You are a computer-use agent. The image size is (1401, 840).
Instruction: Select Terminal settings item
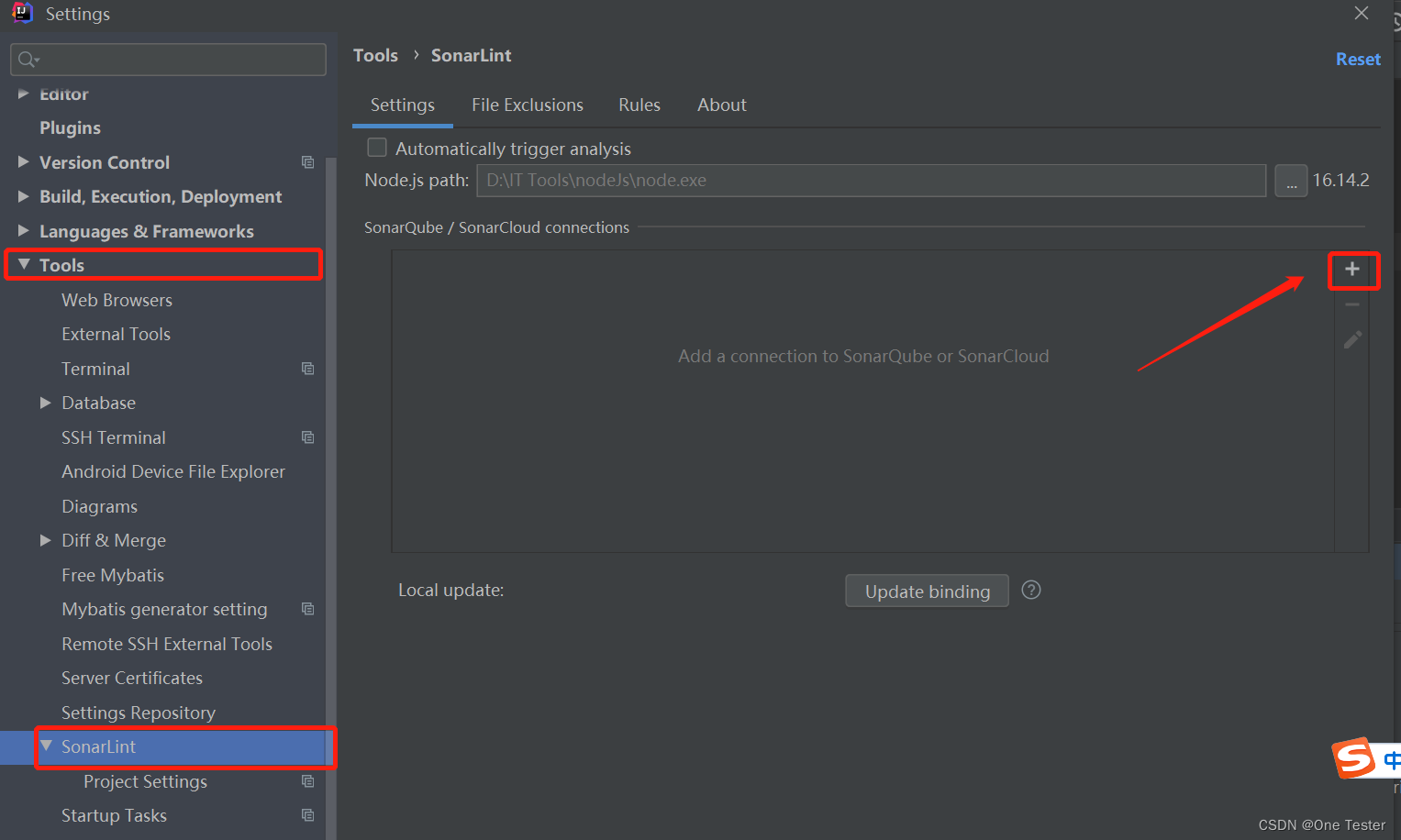point(95,369)
